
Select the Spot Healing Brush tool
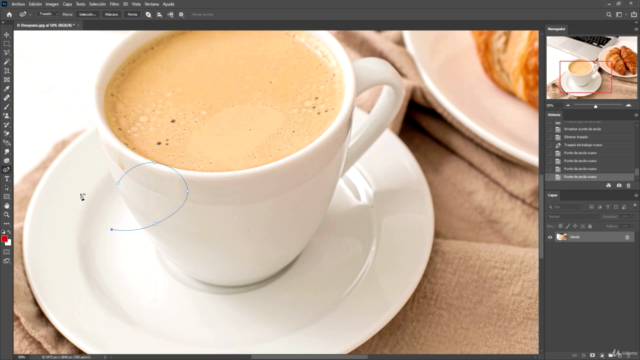coord(7,98)
